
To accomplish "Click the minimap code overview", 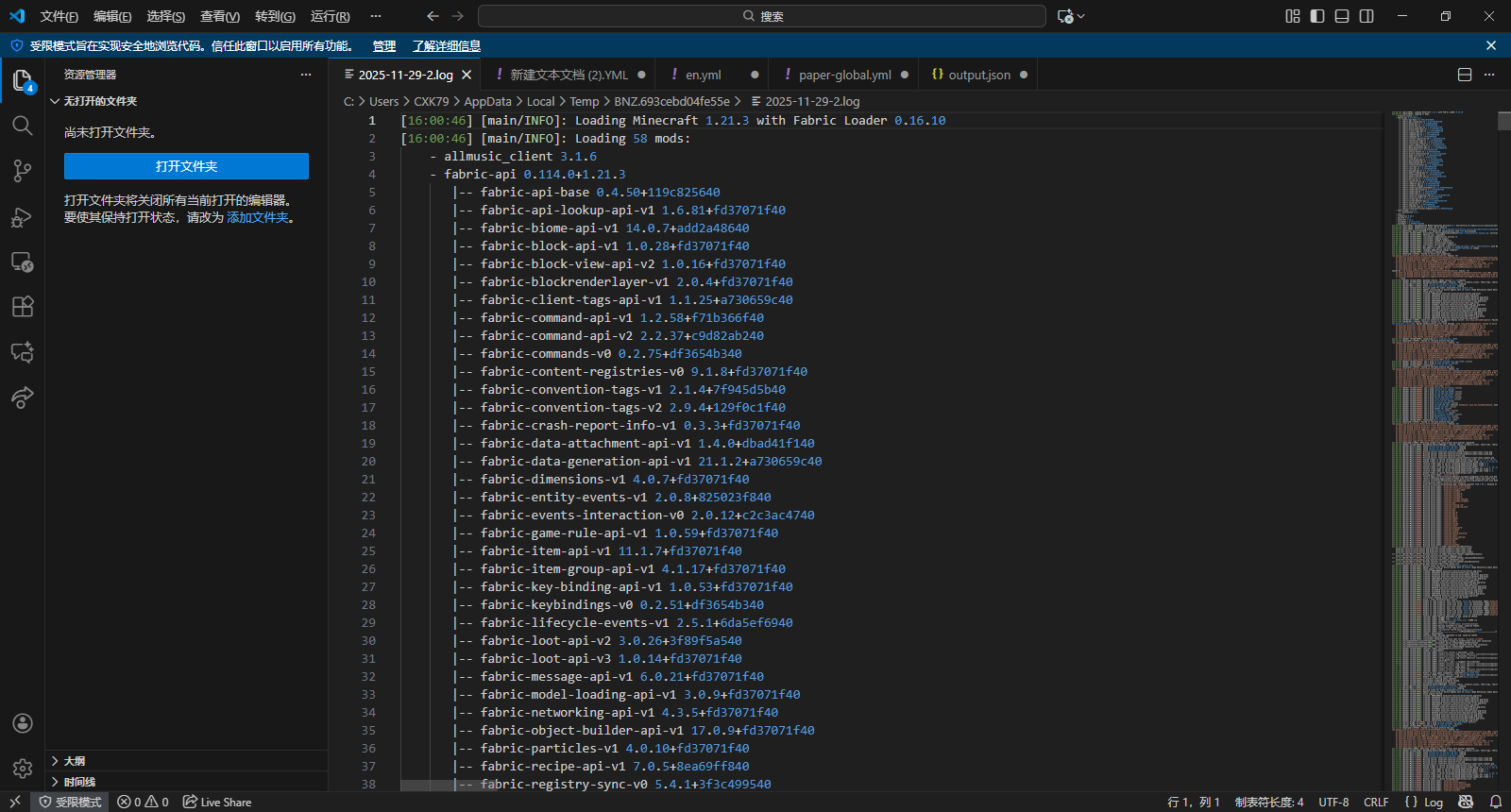I will click(1443, 450).
